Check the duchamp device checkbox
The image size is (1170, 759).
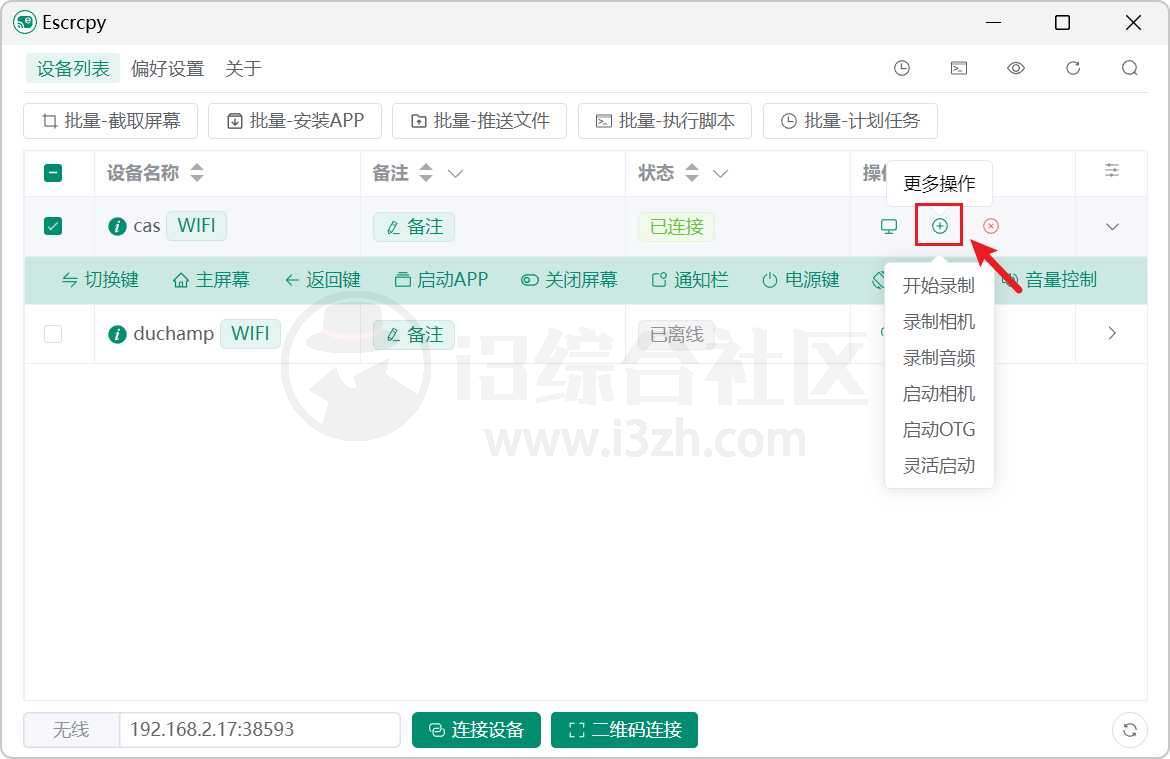pos(53,334)
